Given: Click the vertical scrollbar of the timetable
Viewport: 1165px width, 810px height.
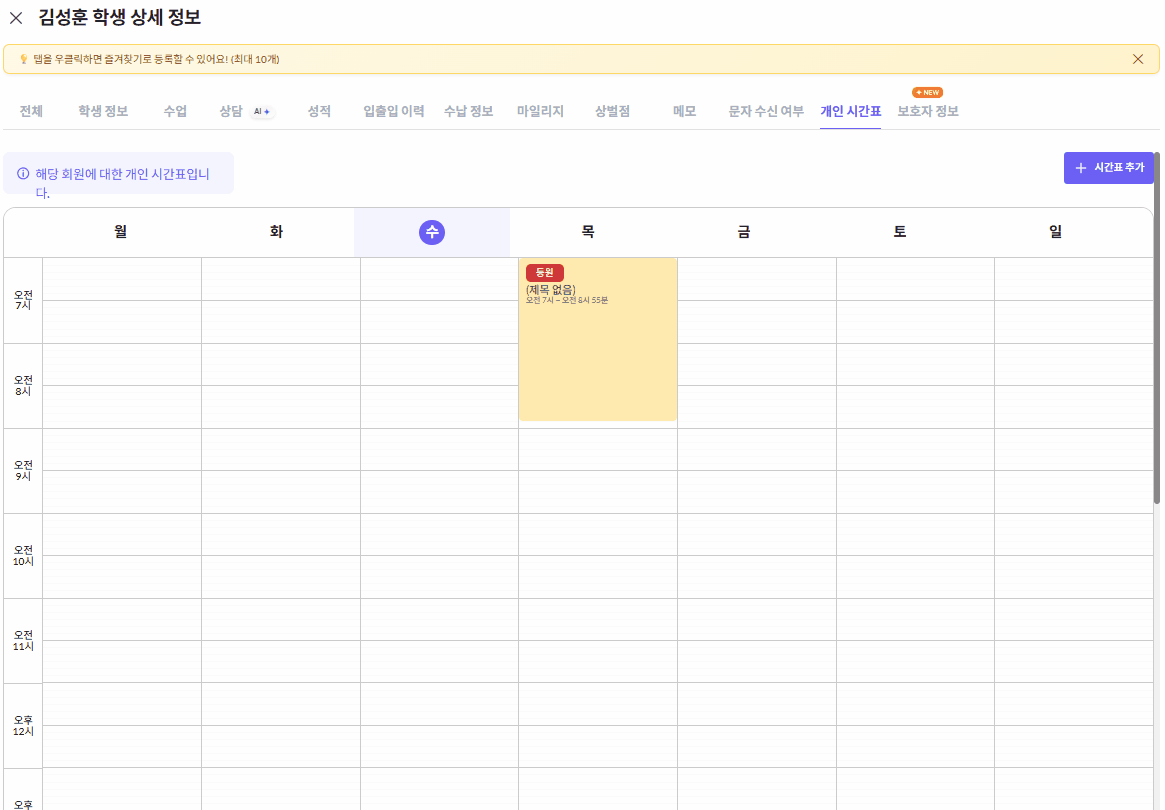Looking at the screenshot, I should [x=1157, y=328].
